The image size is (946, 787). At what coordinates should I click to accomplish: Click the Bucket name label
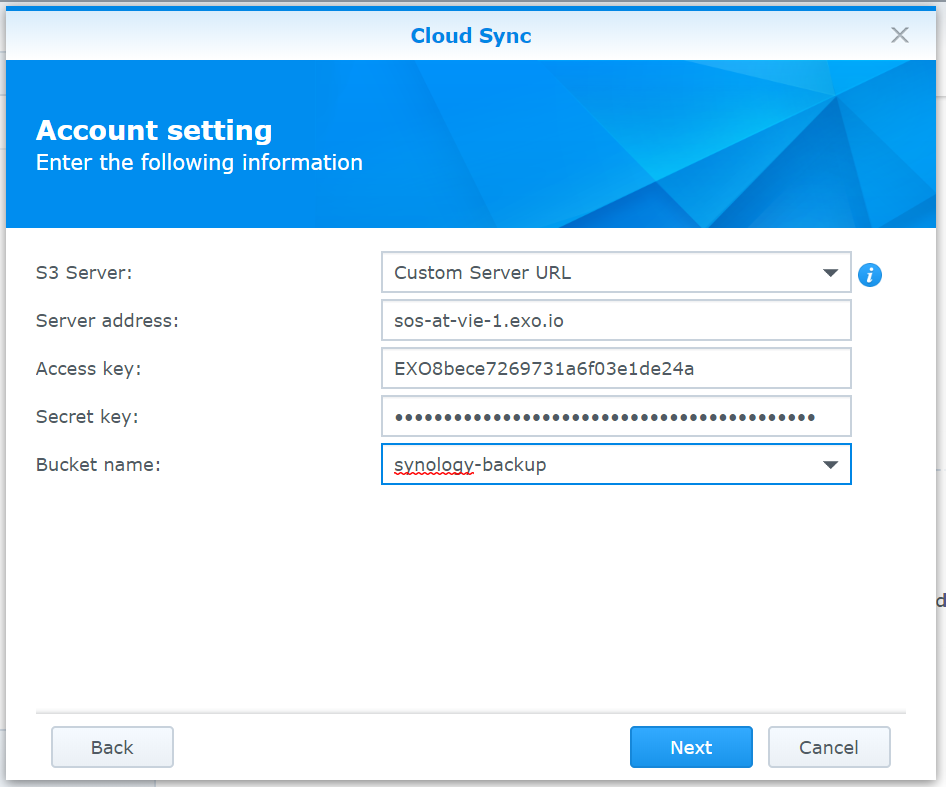point(98,465)
